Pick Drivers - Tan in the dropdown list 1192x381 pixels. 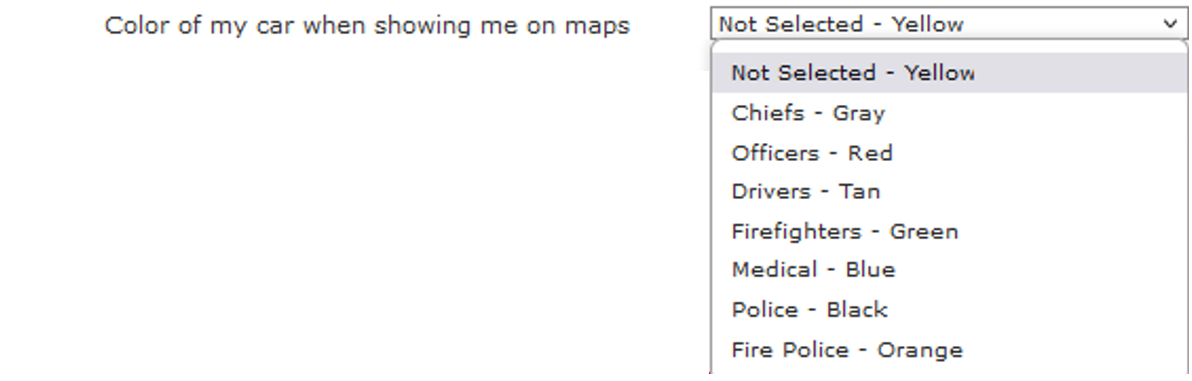[949, 192]
